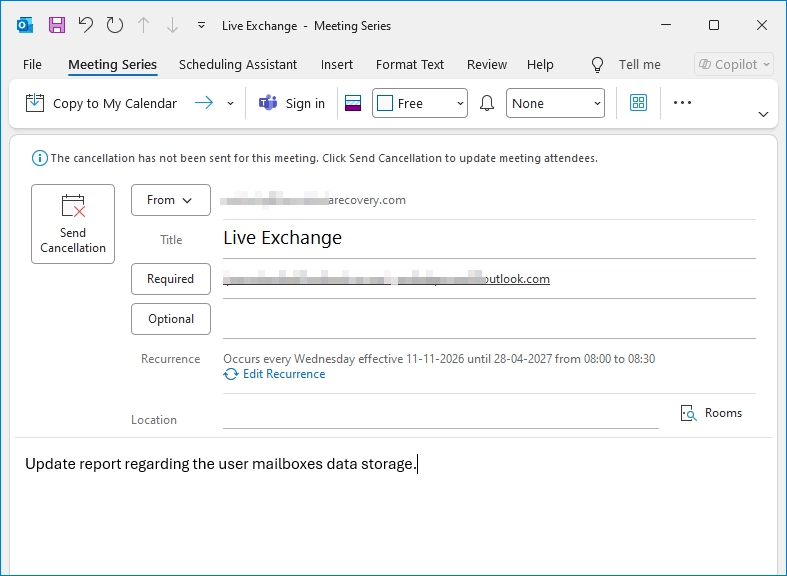The width and height of the screenshot is (787, 576).
Task: Click the Edit Recurrence circular arrows icon
Action: [x=231, y=374]
